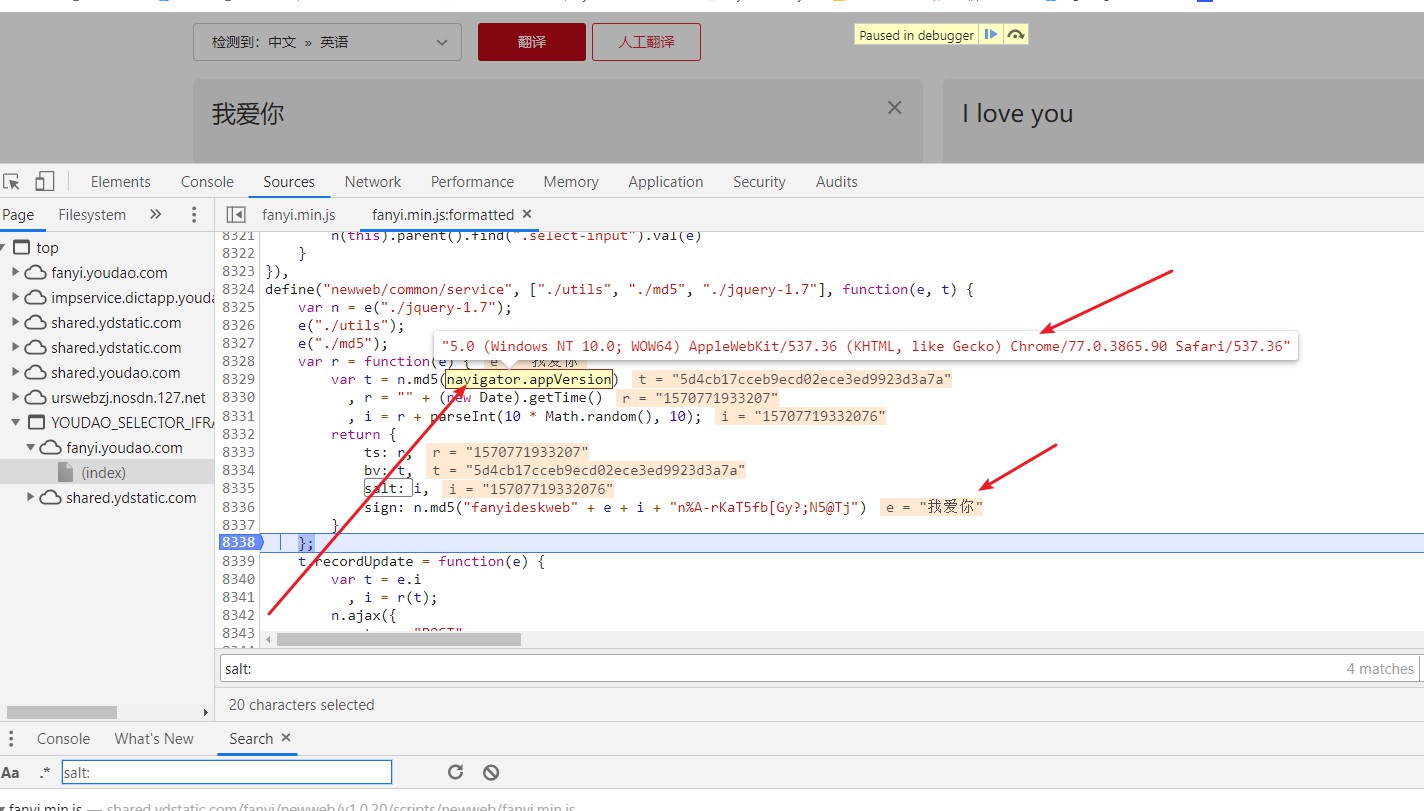Expand urswebzj.nosdn.127.net node
The height and width of the screenshot is (811, 1424).
coord(16,398)
